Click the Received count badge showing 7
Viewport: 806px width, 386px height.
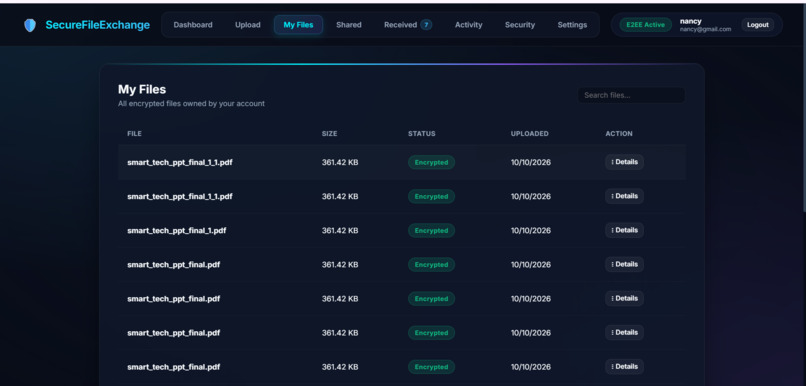click(x=426, y=25)
